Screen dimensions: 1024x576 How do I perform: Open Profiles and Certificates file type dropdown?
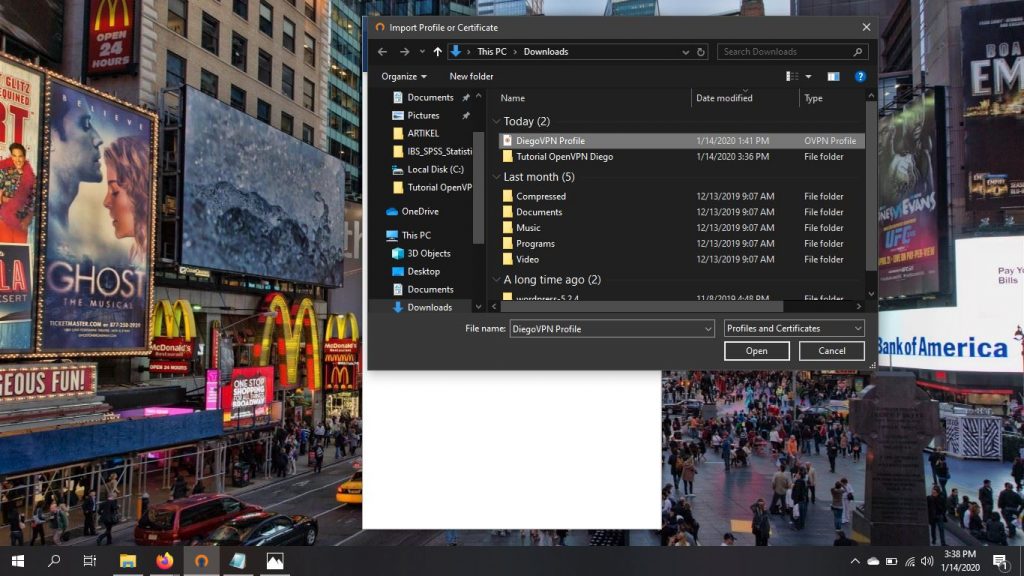coord(794,328)
